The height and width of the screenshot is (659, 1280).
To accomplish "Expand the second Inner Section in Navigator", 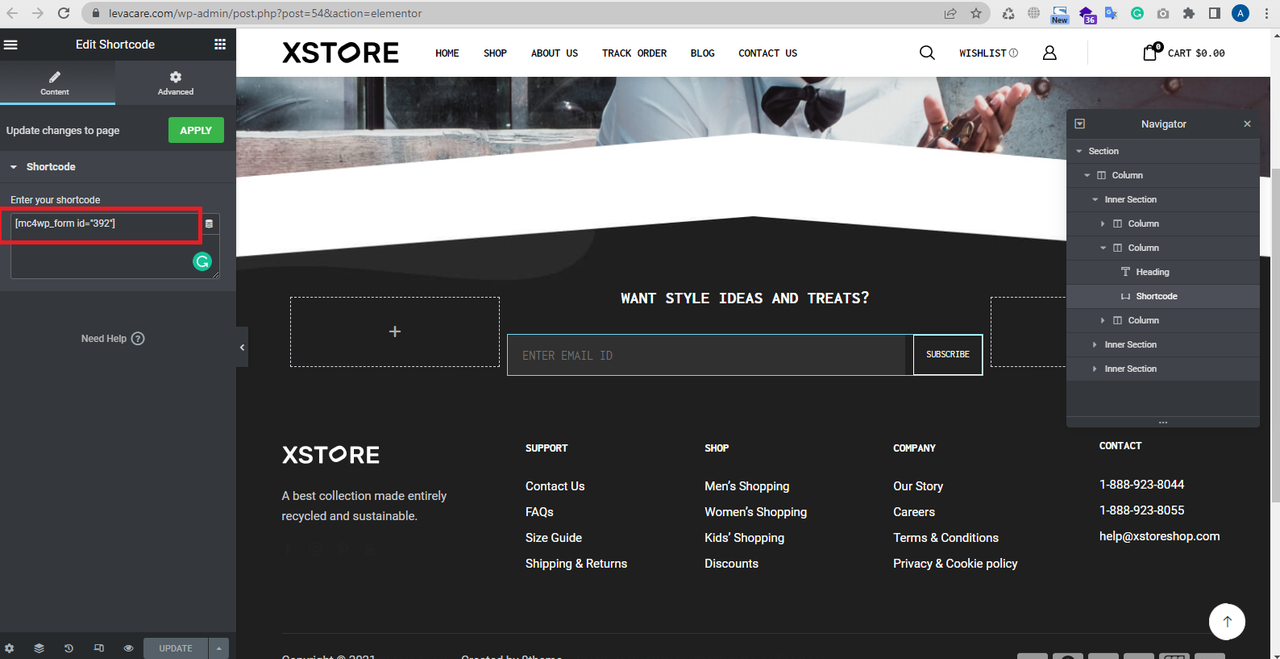I will [x=1095, y=345].
